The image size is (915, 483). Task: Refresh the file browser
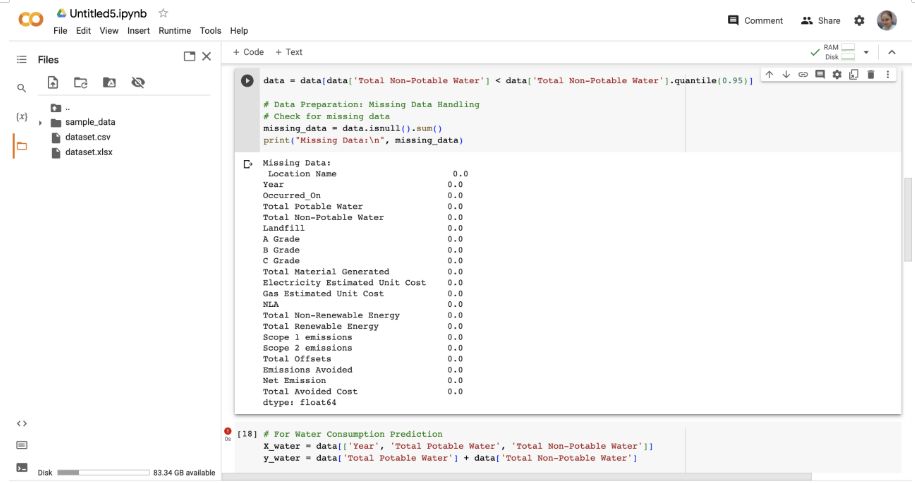pyautogui.click(x=81, y=82)
